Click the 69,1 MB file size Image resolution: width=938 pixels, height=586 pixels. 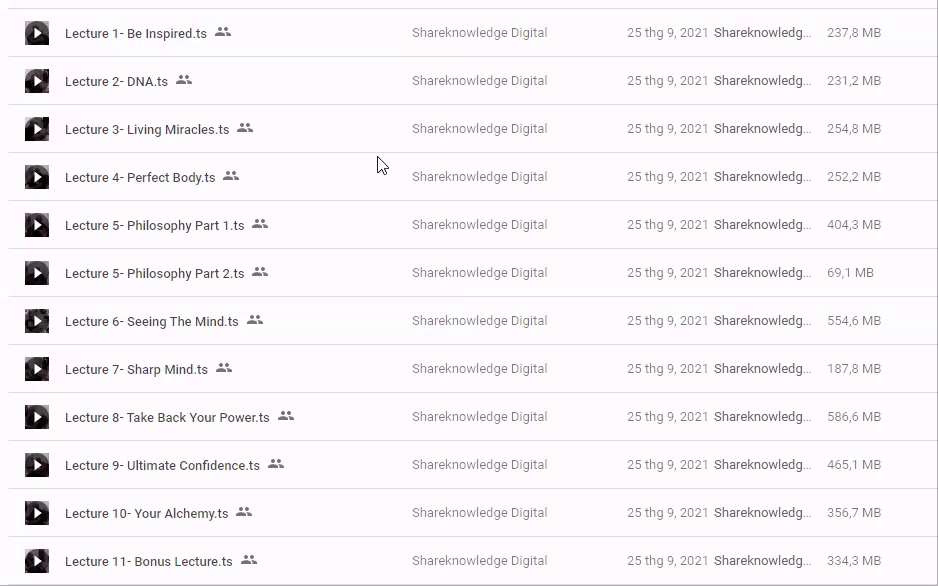[x=850, y=273]
